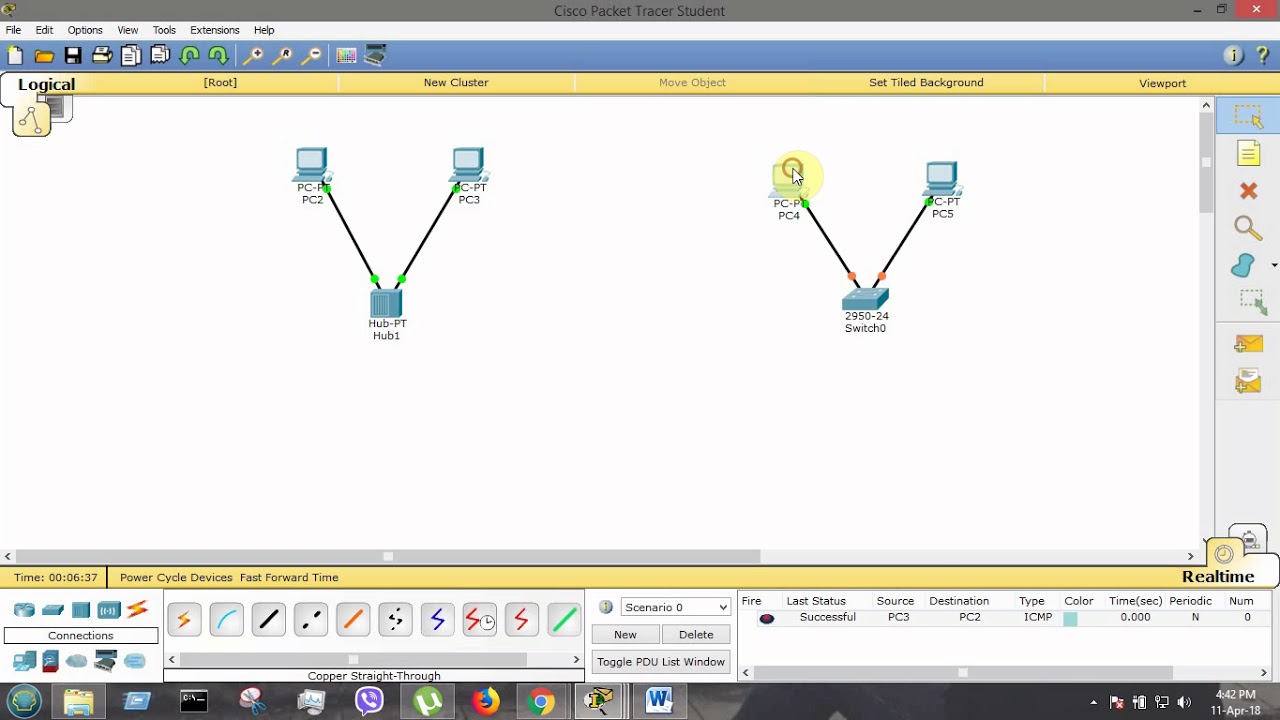Viewport: 1280px width, 720px height.
Task: Expand the drawing shape tool dropdown arrow
Action: [1274, 265]
